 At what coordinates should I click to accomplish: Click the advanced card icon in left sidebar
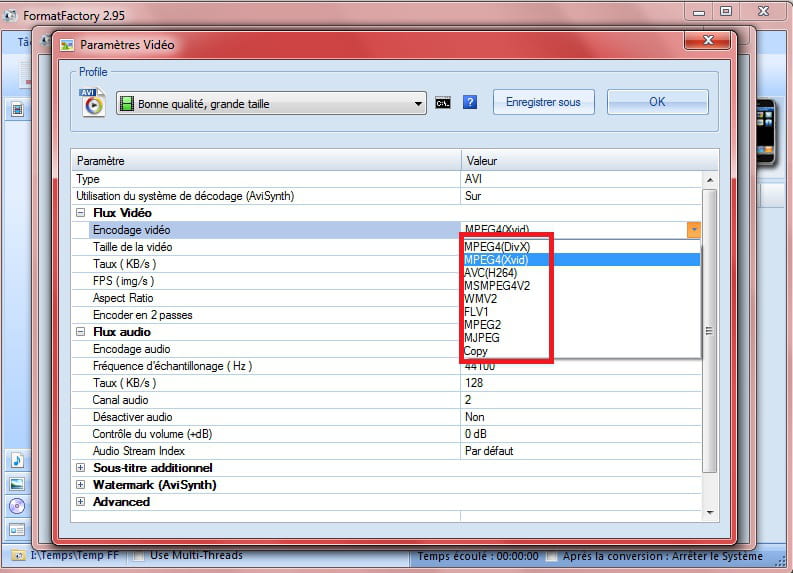pyautogui.click(x=17, y=530)
